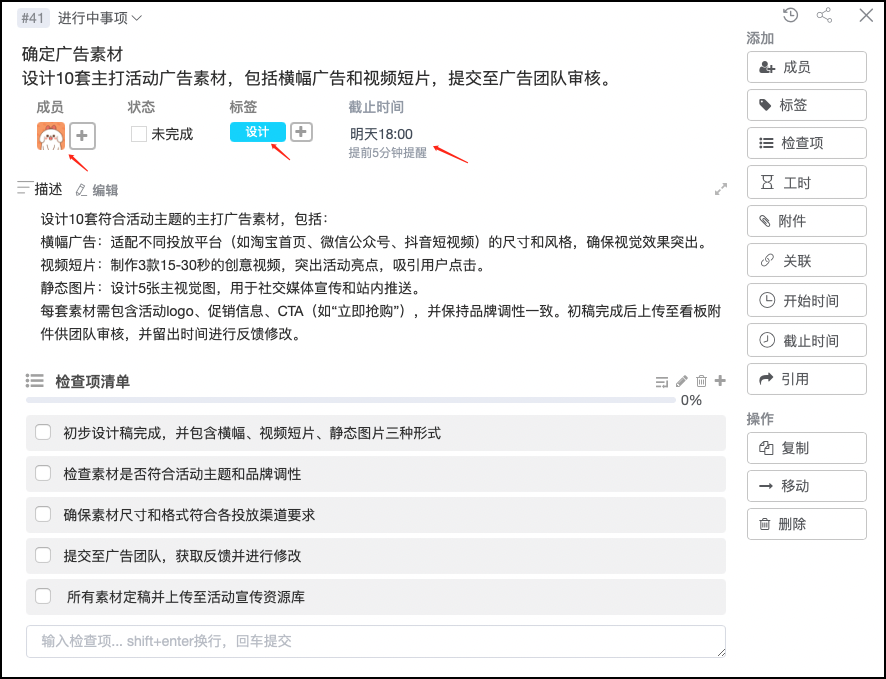This screenshot has height=679, width=886.
Task: Open the 进行中事项 list dropdown
Action: 100,17
